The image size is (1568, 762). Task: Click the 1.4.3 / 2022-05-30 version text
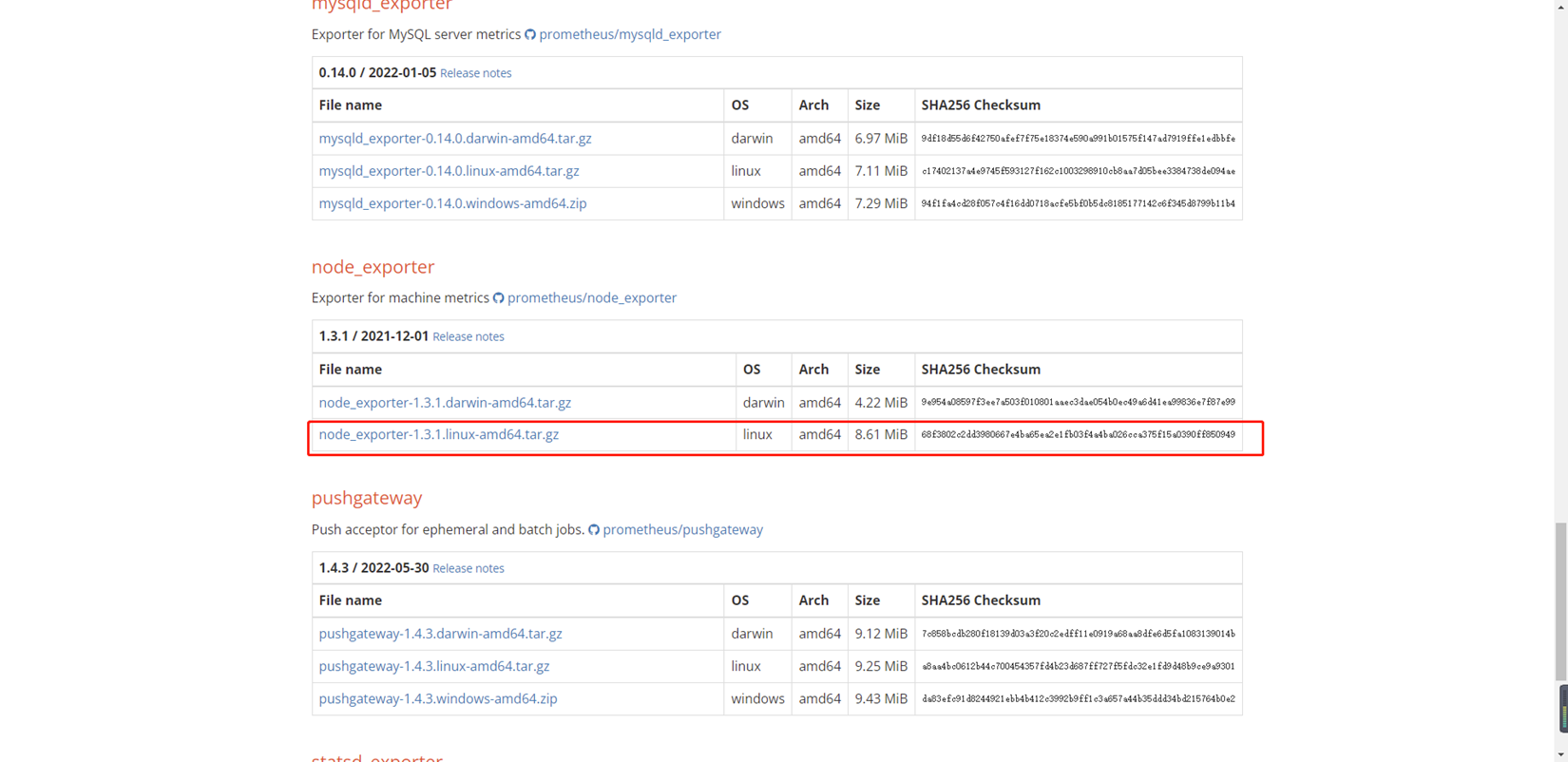373,568
